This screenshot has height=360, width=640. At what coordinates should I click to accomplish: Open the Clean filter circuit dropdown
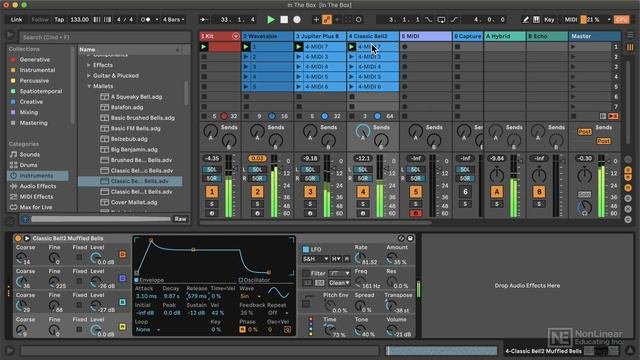click(339, 283)
